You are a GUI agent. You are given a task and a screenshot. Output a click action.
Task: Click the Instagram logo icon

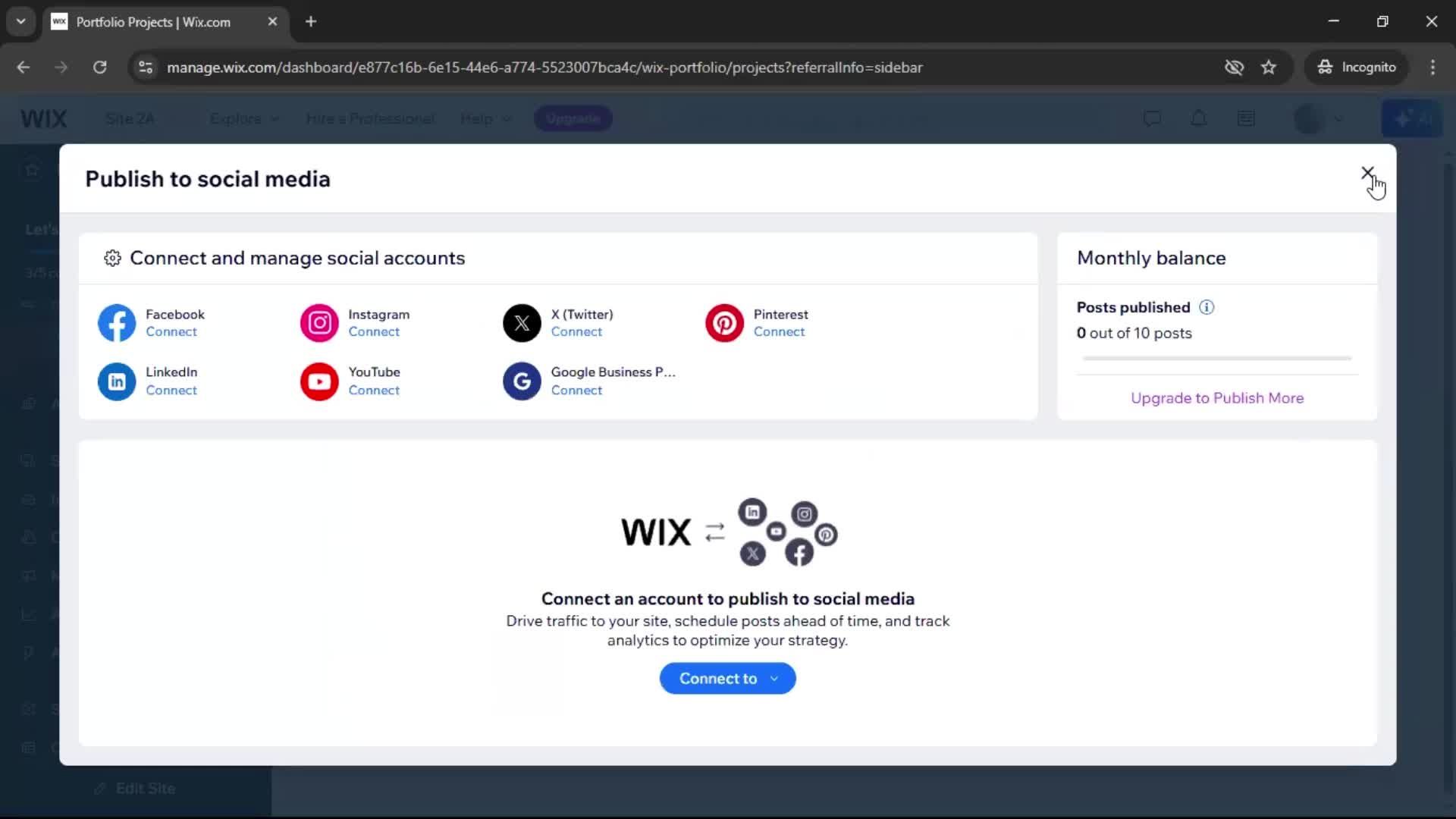[x=319, y=323]
